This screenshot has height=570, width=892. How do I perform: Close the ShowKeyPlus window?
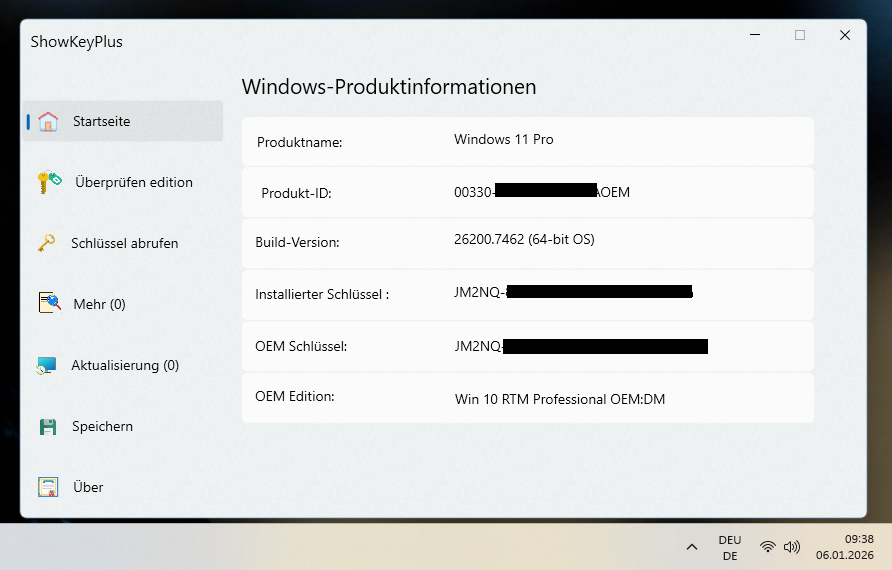coord(845,35)
